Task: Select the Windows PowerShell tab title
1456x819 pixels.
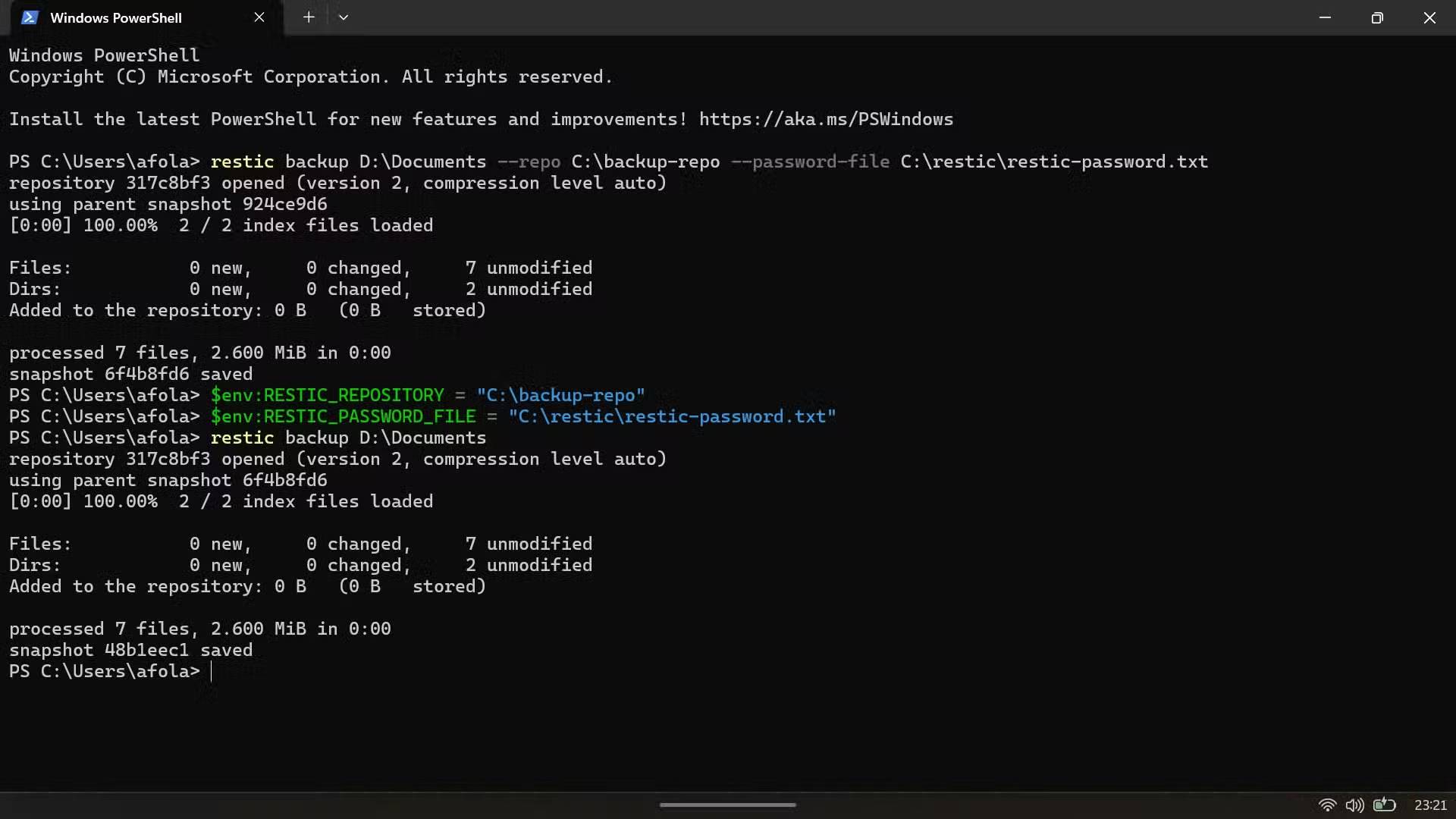Action: click(116, 17)
